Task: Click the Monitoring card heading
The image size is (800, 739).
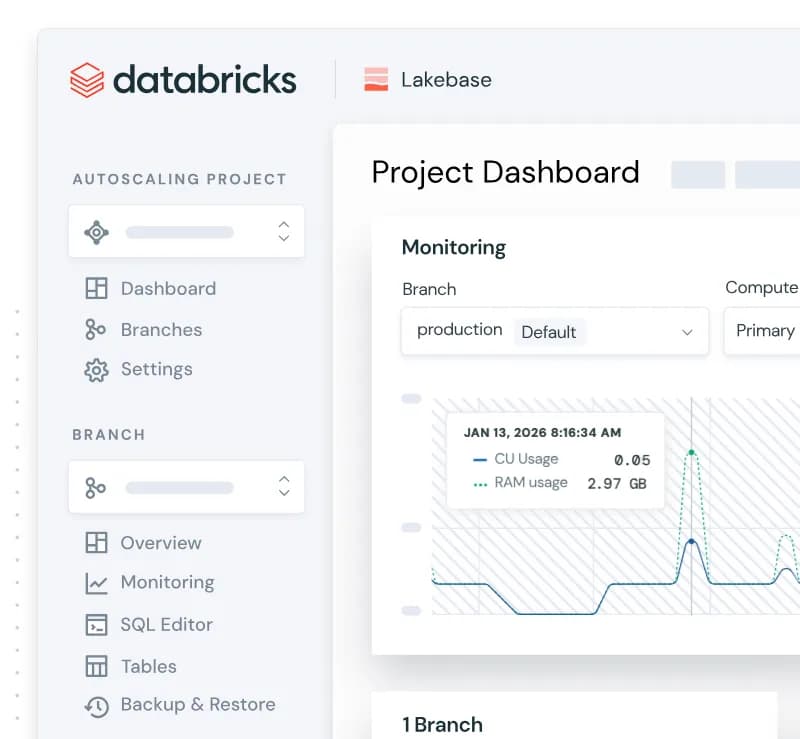Action: 454,248
